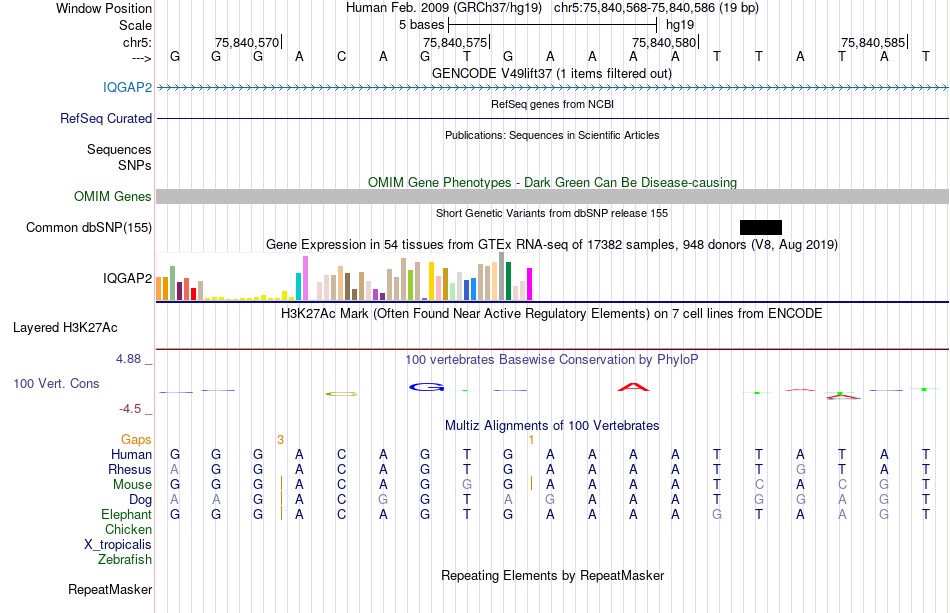The width and height of the screenshot is (950, 613).
Task: Click the Sequences label of the Publications track
Action: click(119, 150)
